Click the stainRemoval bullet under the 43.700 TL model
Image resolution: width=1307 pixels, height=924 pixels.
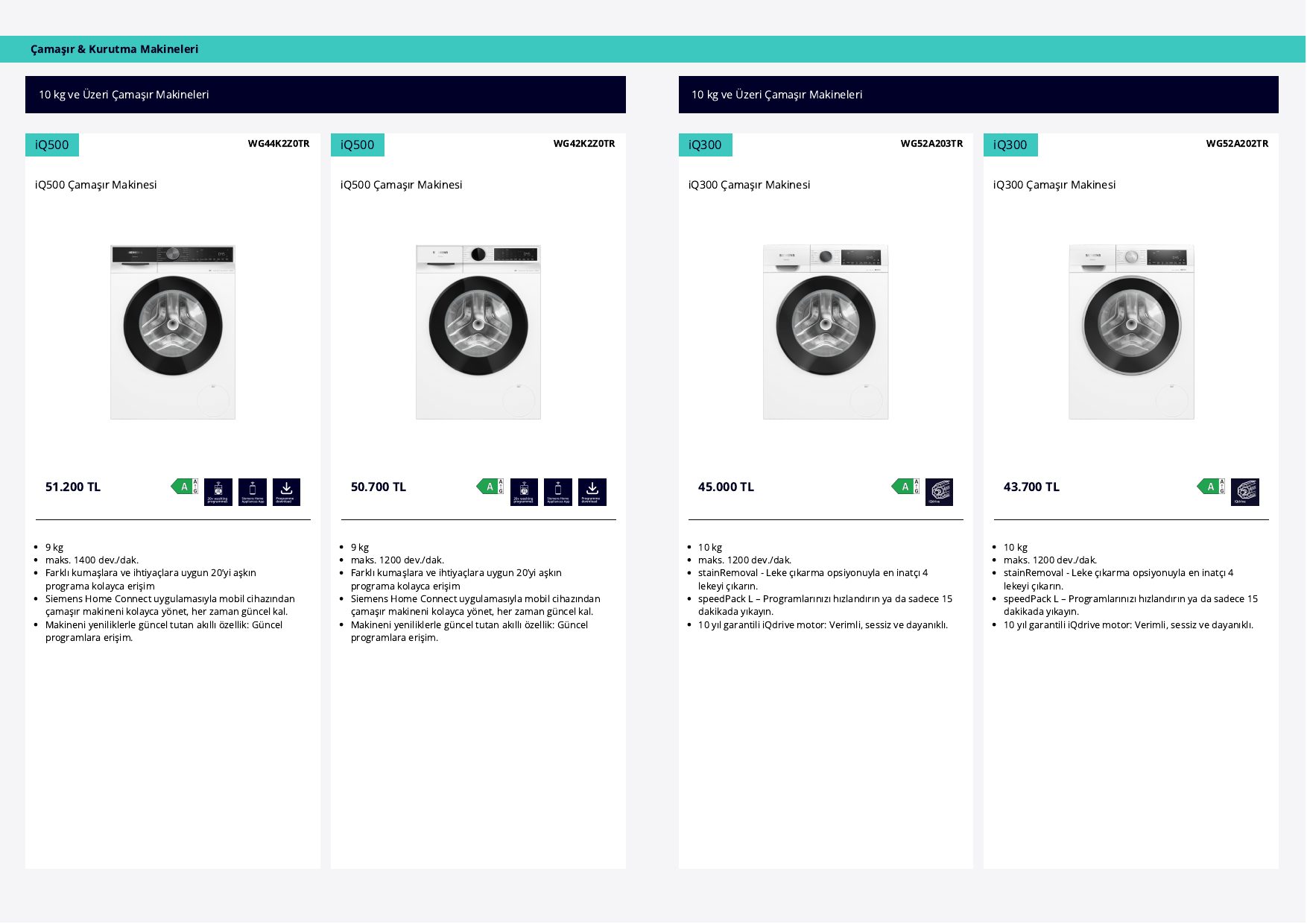1118,580
